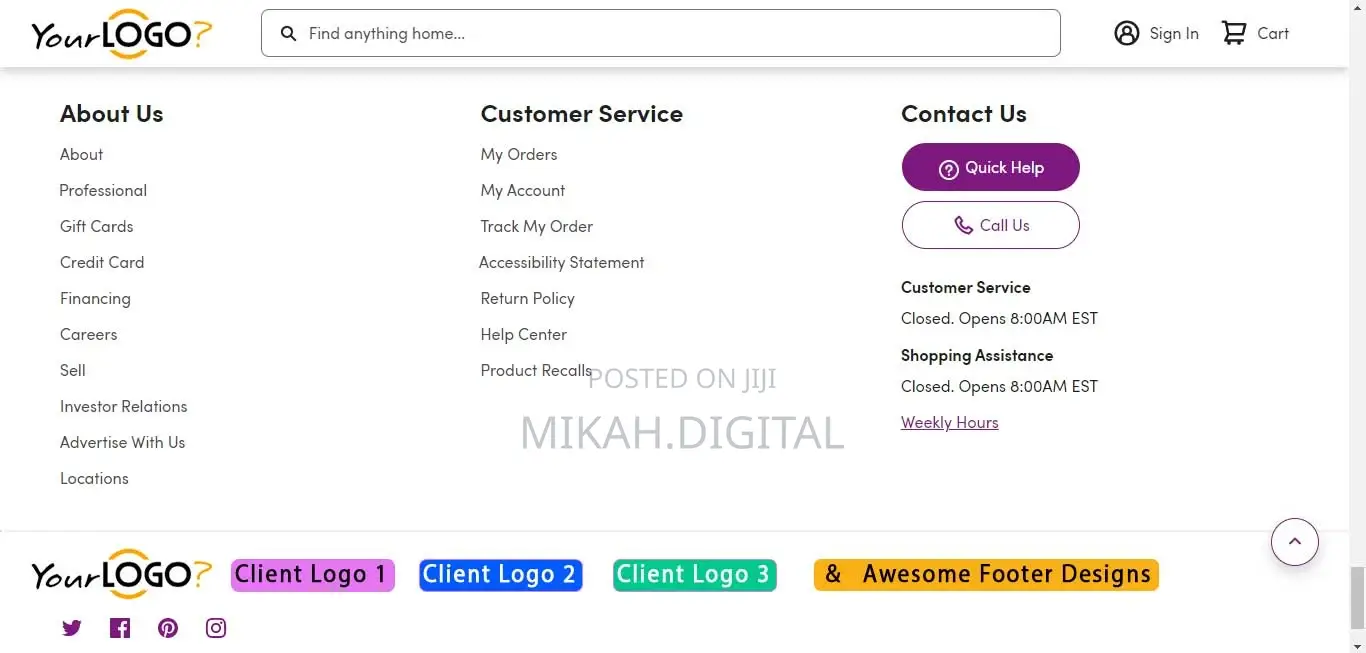1366x653 pixels.
Task: Open the shopping Cart icon
Action: pos(1235,32)
